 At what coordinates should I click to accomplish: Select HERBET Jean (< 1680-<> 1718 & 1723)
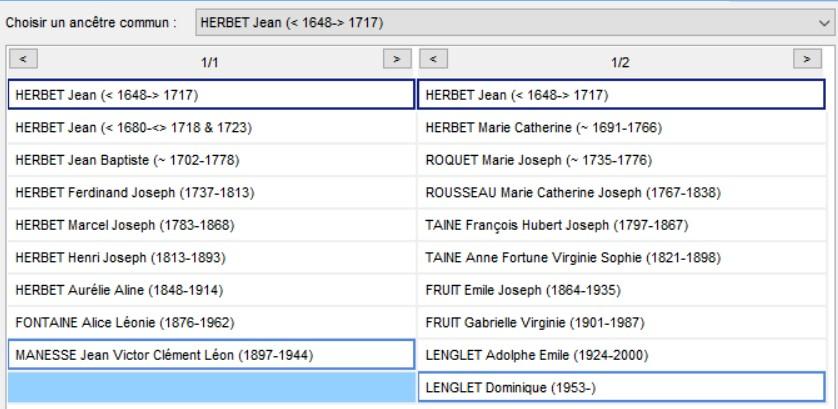pyautogui.click(x=212, y=128)
